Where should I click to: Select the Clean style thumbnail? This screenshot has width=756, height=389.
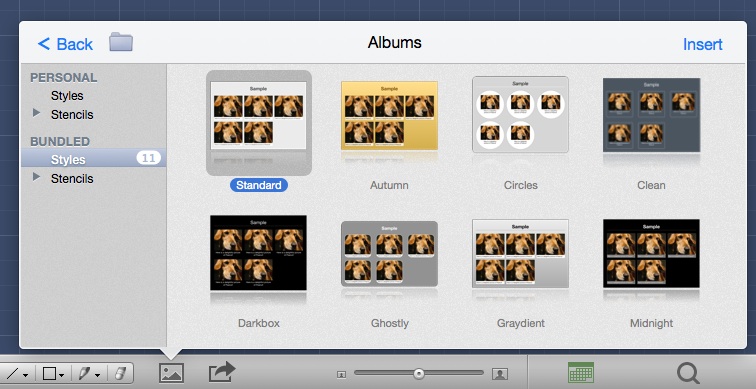point(651,115)
